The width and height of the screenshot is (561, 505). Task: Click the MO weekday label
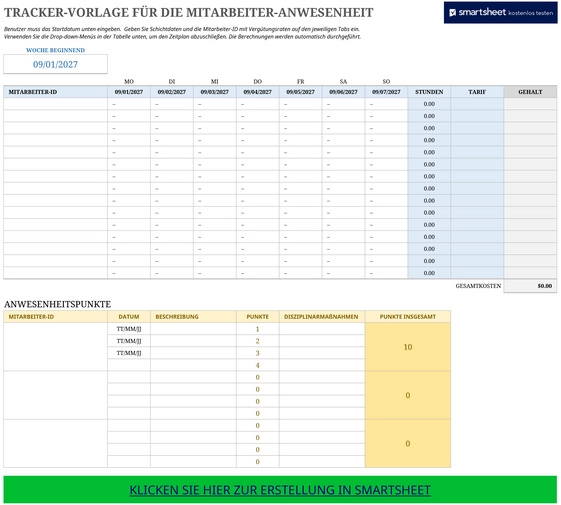129,82
